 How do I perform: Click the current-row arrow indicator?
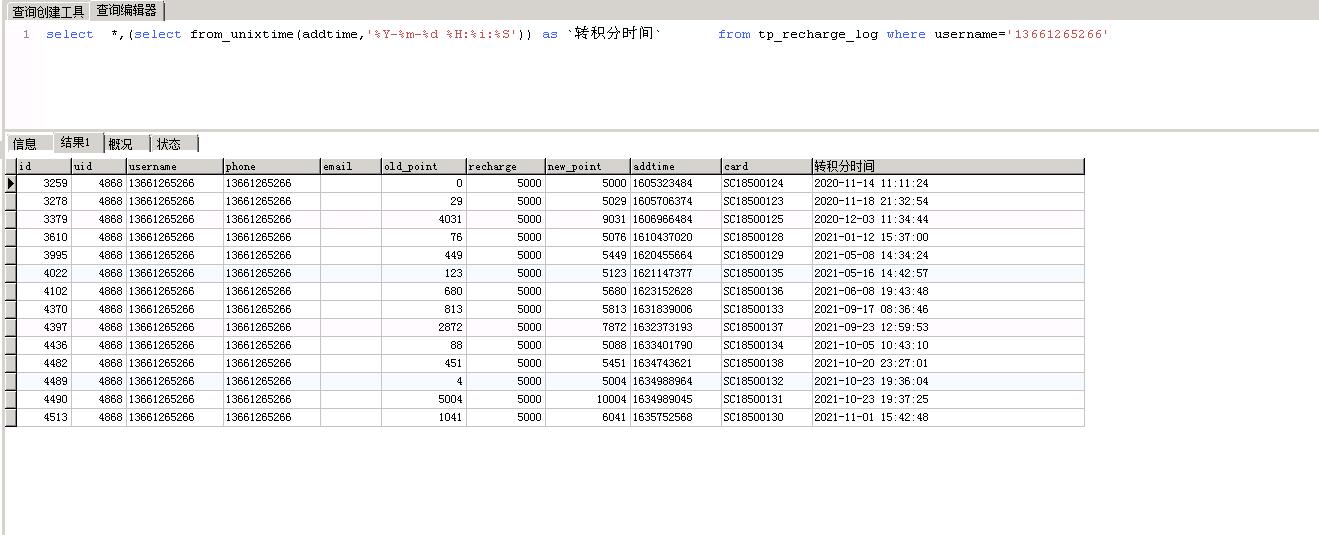11,184
